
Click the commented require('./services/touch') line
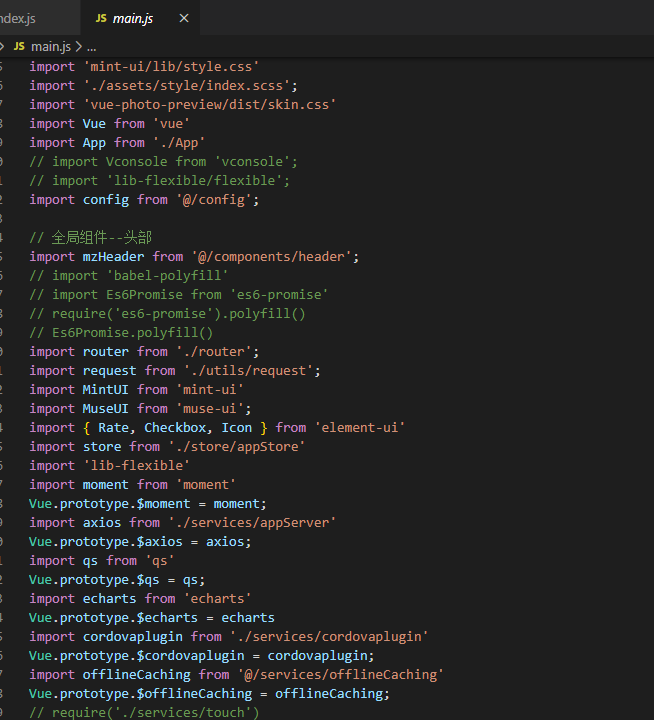pos(144,712)
